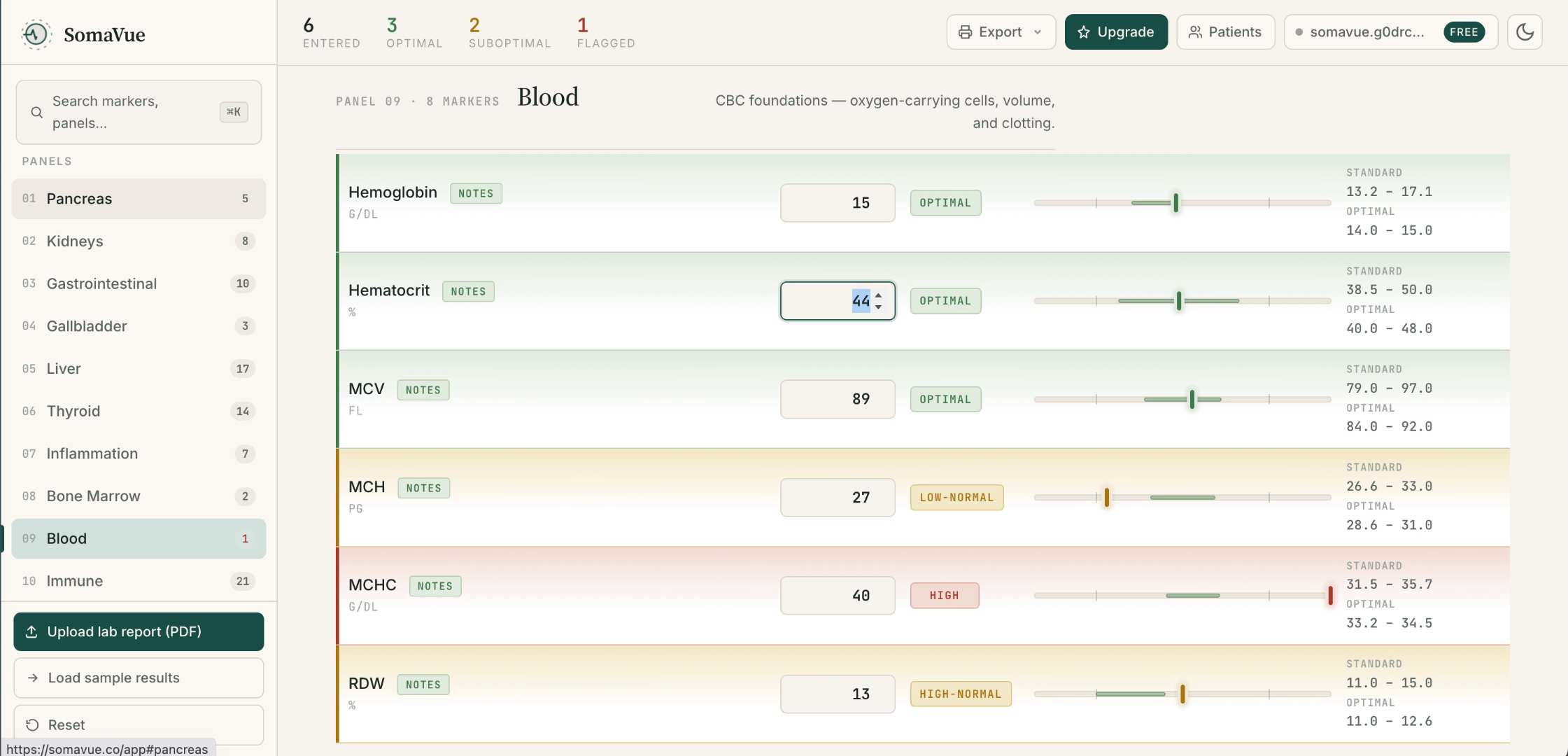1568x756 pixels.
Task: Click the people icon on Patients
Action: [1195, 32]
